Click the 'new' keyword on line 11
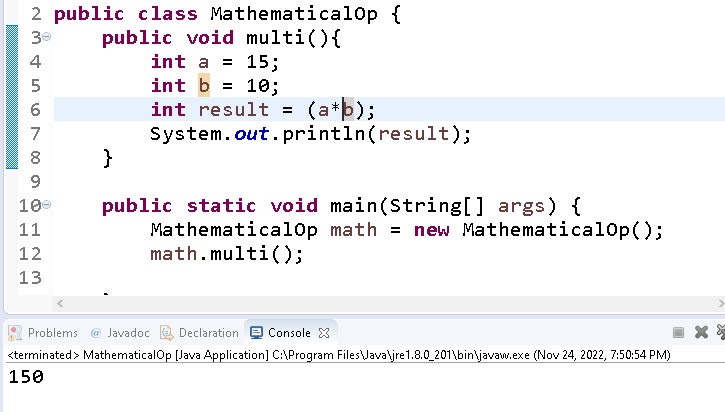Image resolution: width=725 pixels, height=412 pixels. (x=431, y=230)
